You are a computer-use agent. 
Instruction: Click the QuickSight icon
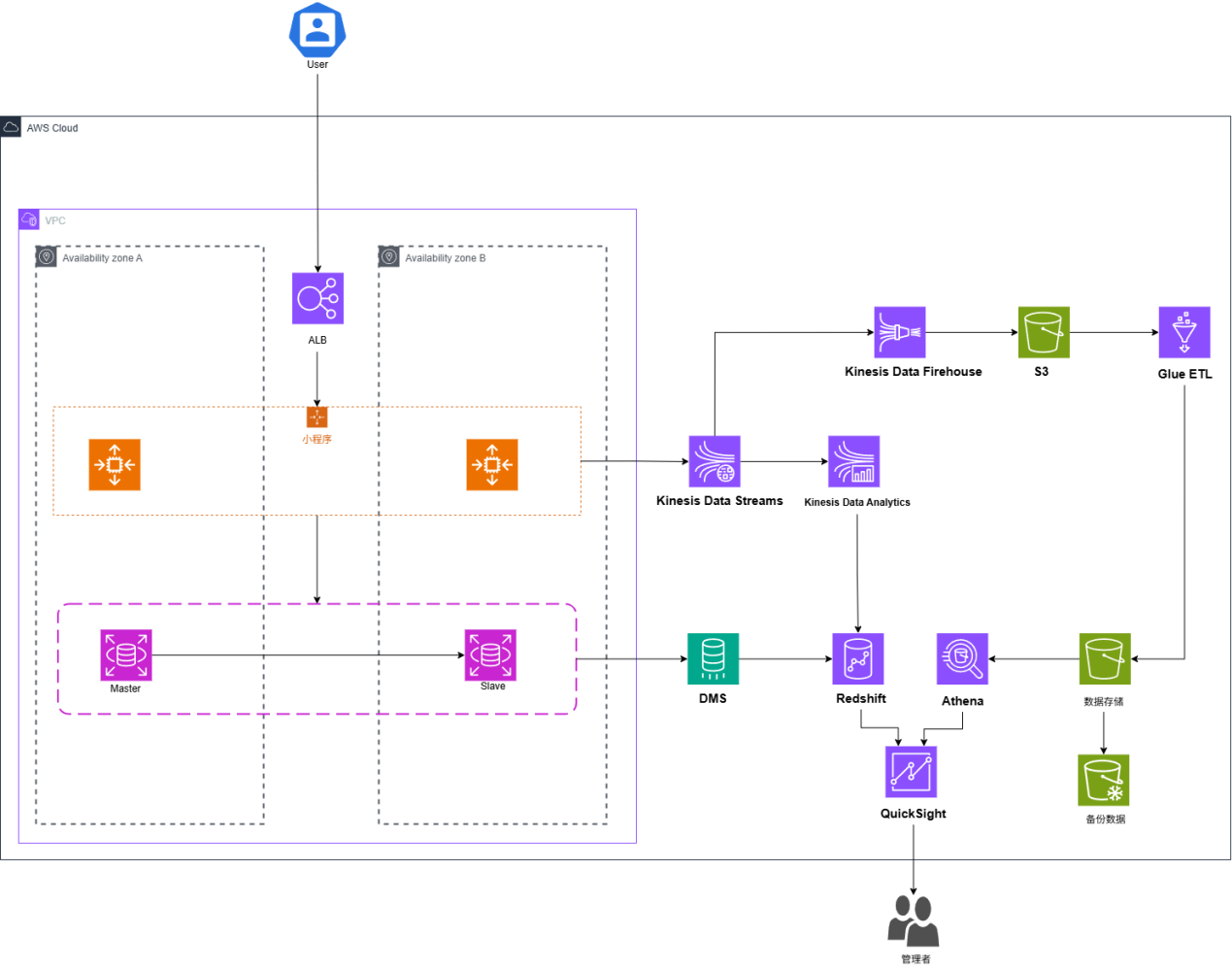pos(911,772)
